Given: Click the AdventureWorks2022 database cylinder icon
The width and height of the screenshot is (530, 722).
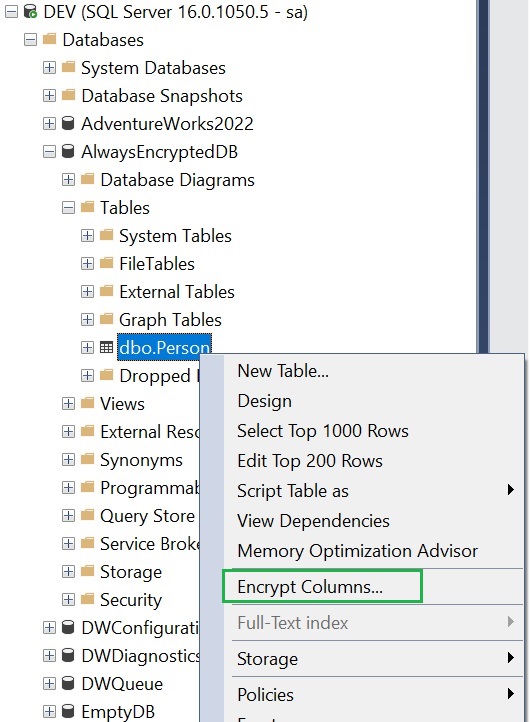Looking at the screenshot, I should [68, 123].
